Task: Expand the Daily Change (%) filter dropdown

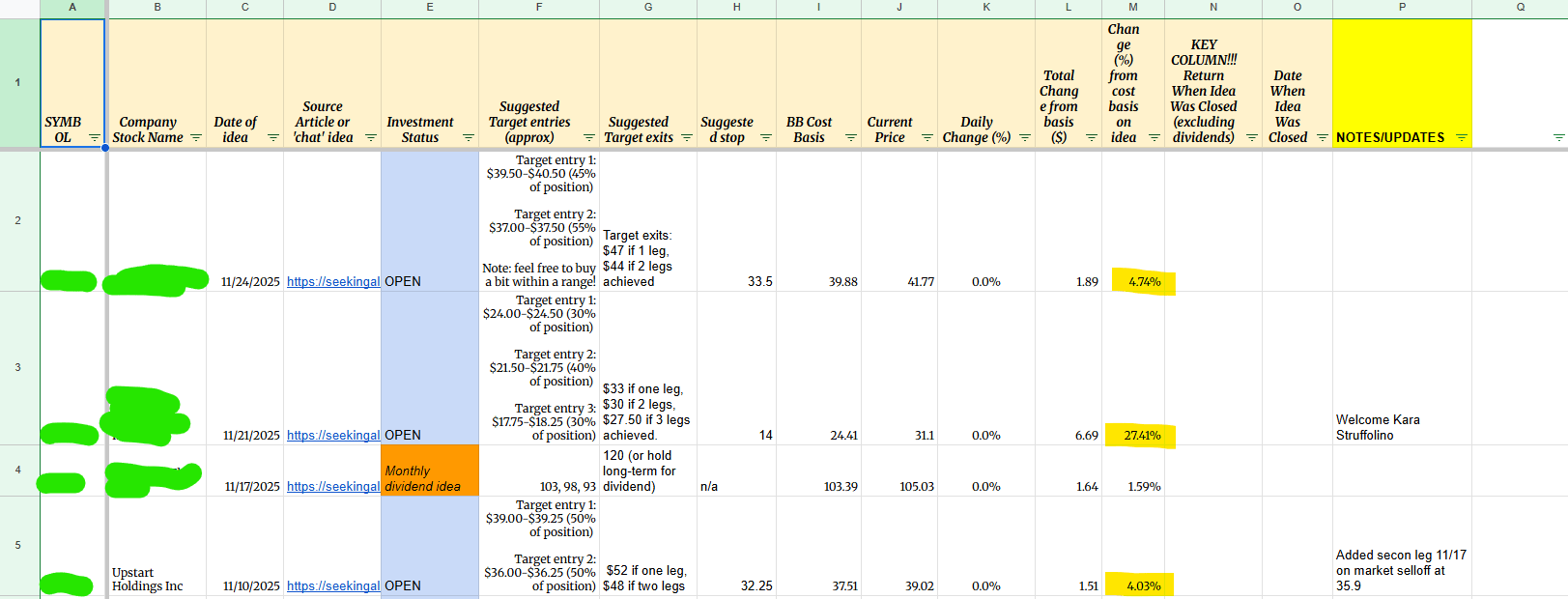Action: tap(1025, 138)
